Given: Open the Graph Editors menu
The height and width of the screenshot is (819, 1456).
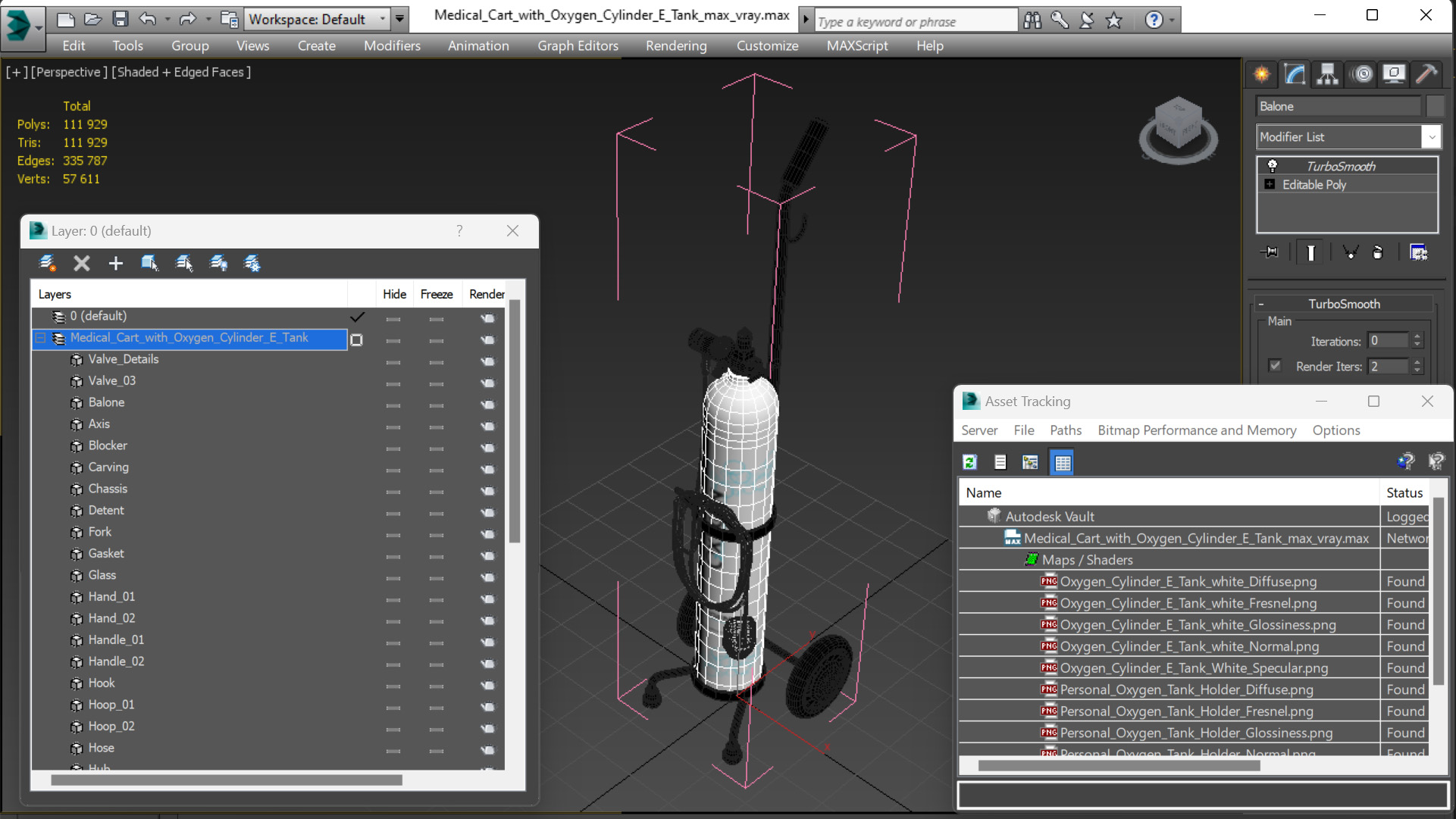Looking at the screenshot, I should coord(578,45).
